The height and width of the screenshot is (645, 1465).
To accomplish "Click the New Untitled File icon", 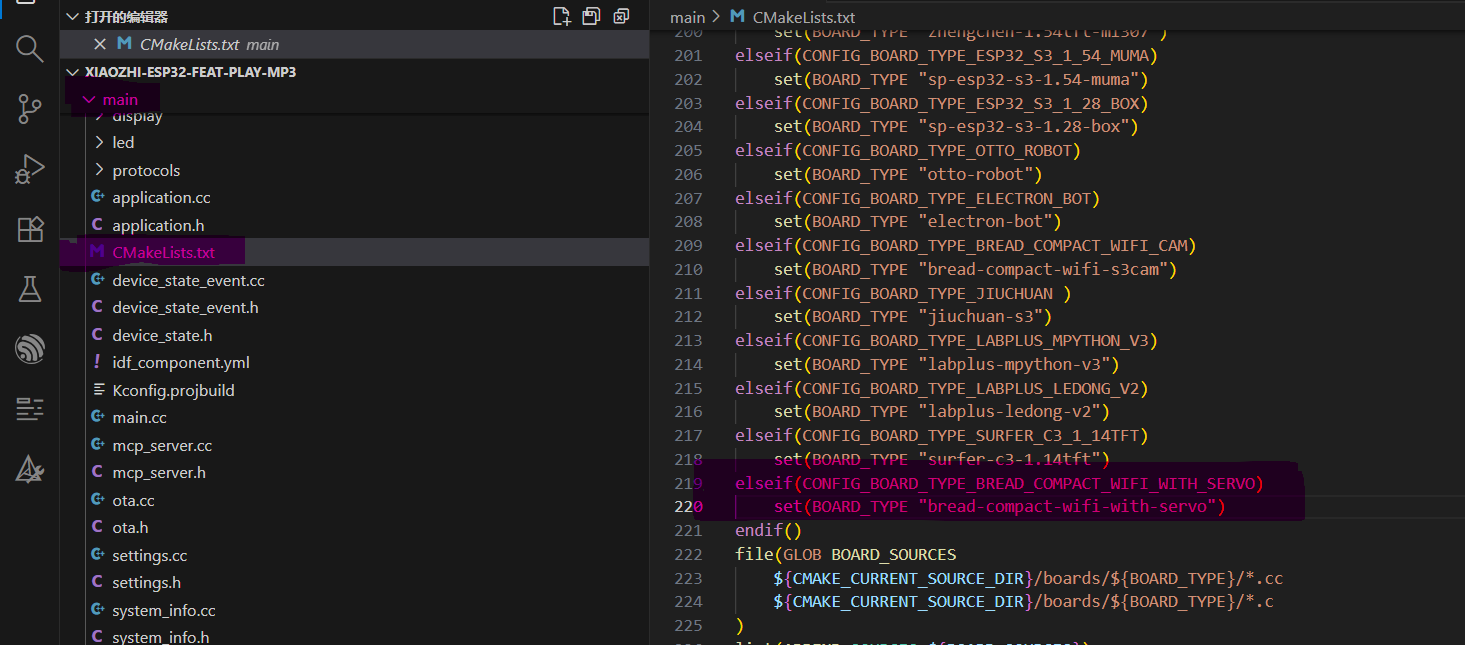I will (x=562, y=16).
